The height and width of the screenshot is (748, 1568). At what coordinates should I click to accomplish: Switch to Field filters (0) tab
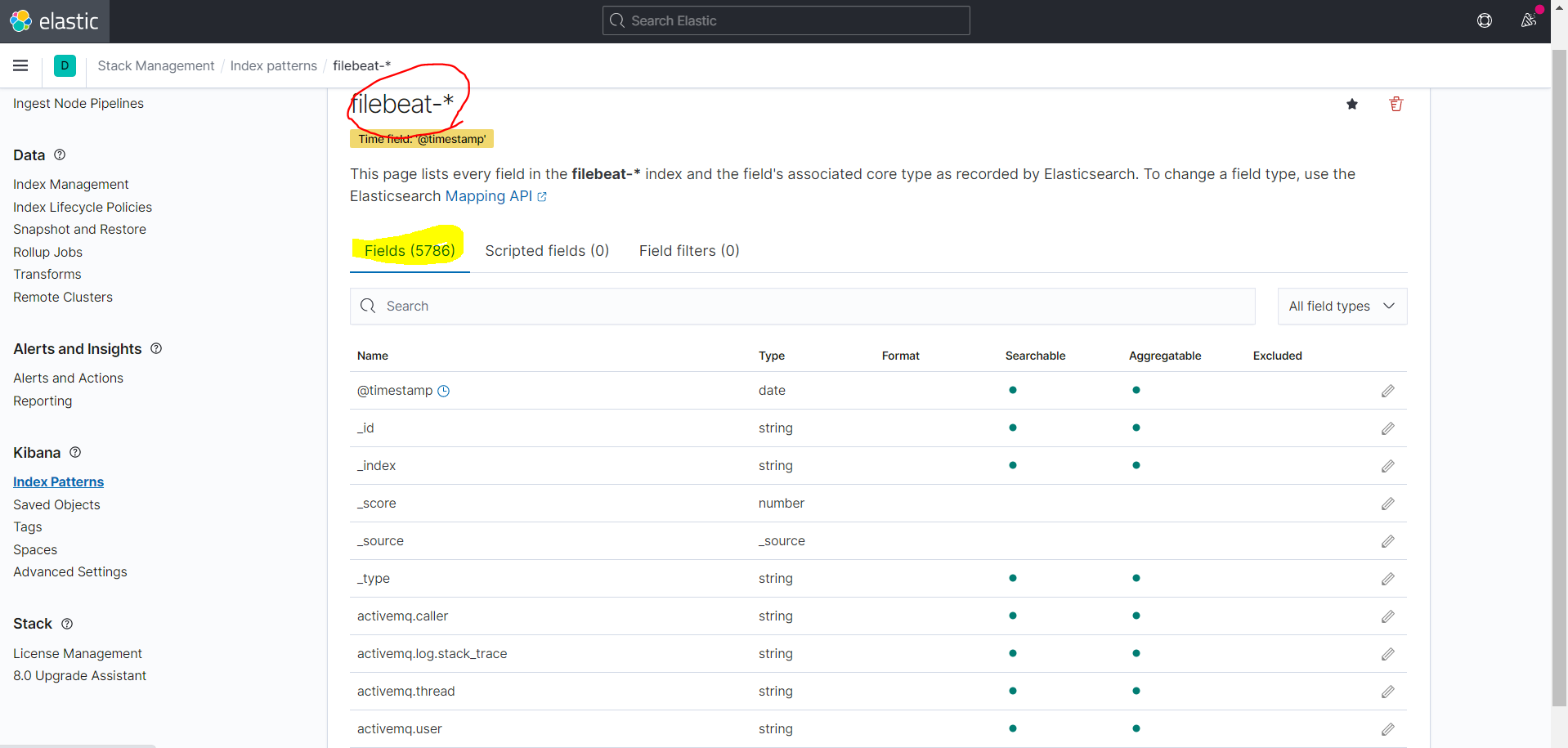pyautogui.click(x=689, y=251)
